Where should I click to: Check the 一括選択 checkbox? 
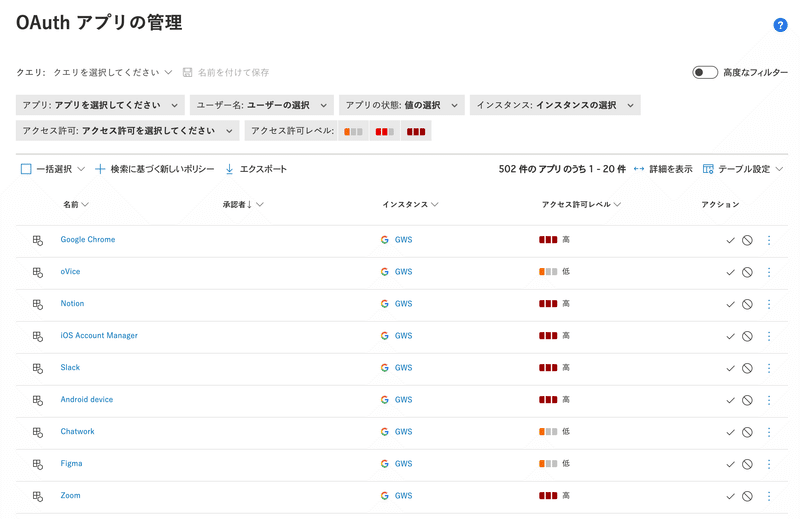[x=26, y=169]
